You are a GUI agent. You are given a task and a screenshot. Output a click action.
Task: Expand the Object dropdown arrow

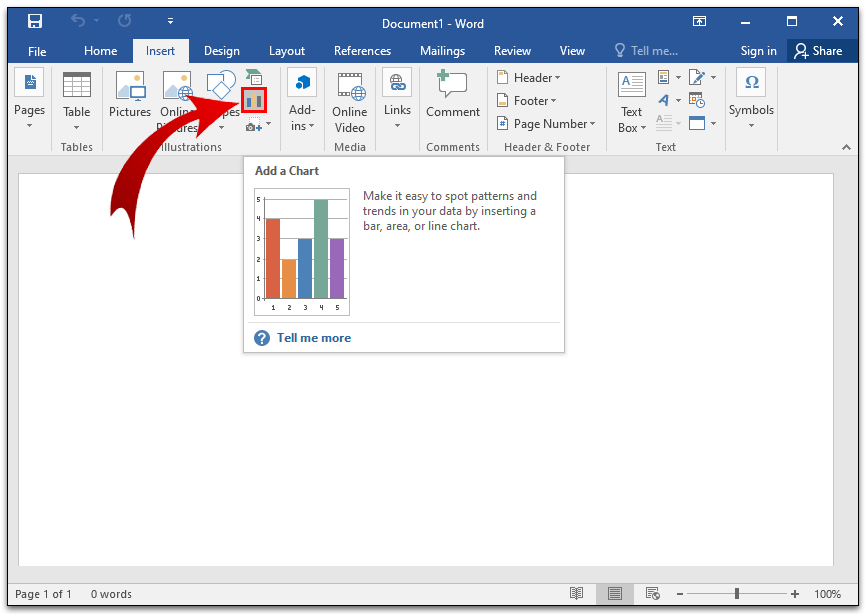713,123
